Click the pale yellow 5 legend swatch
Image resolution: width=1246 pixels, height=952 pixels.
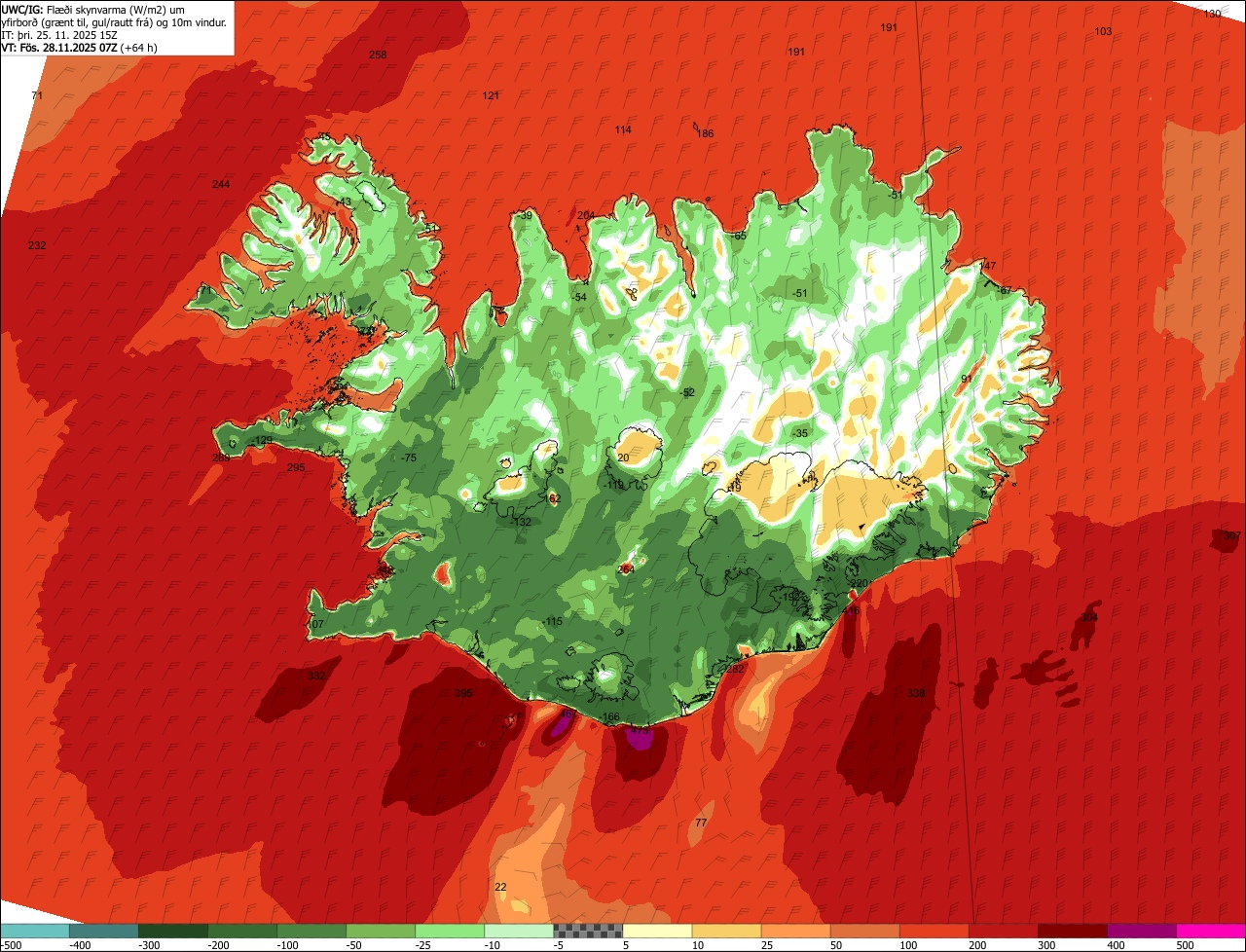[657, 931]
